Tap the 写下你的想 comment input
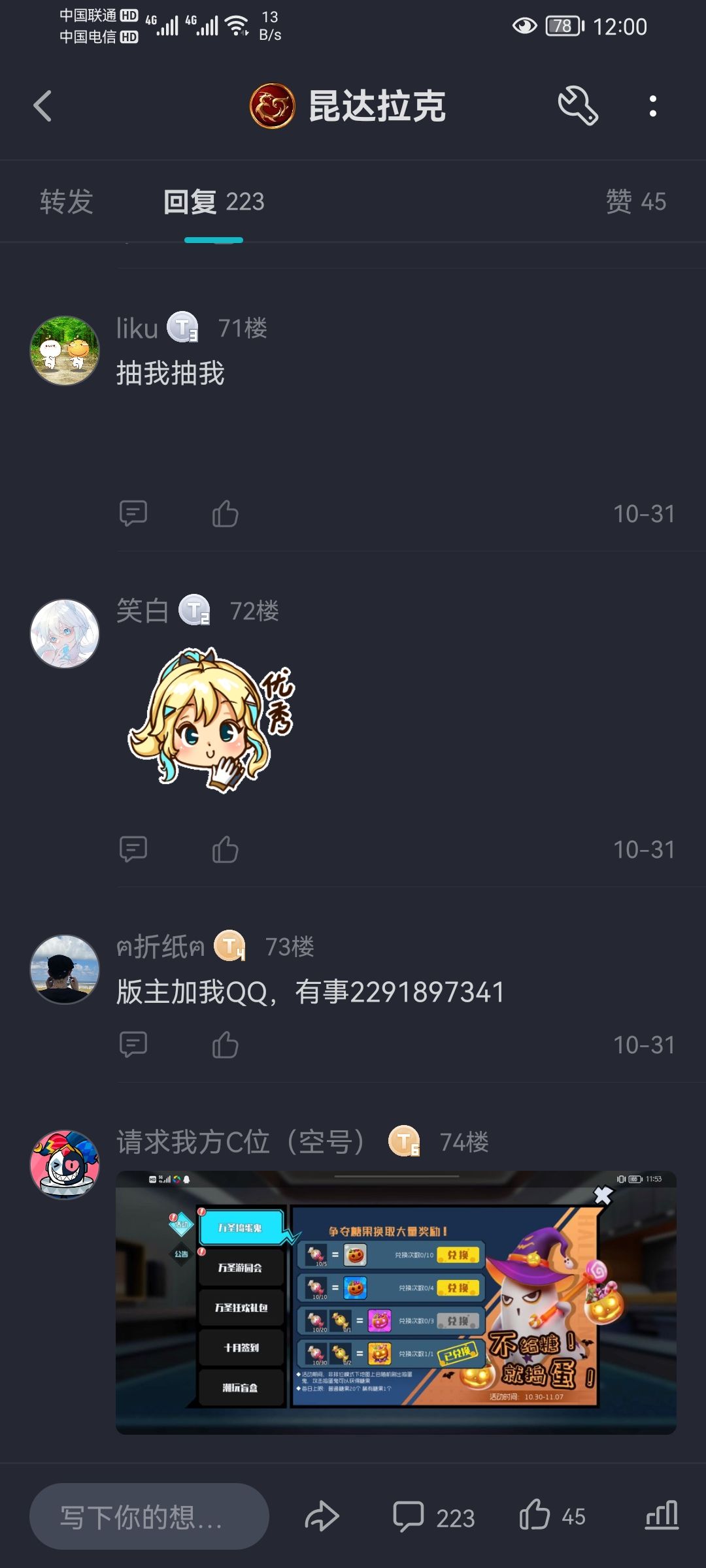This screenshot has width=706, height=1568. pos(149,1516)
